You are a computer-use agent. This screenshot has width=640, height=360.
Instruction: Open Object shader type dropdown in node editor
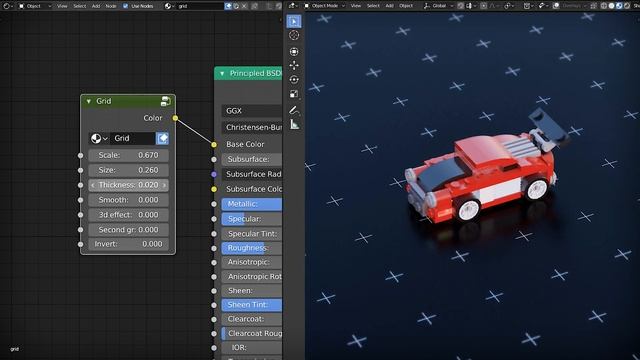[35, 6]
